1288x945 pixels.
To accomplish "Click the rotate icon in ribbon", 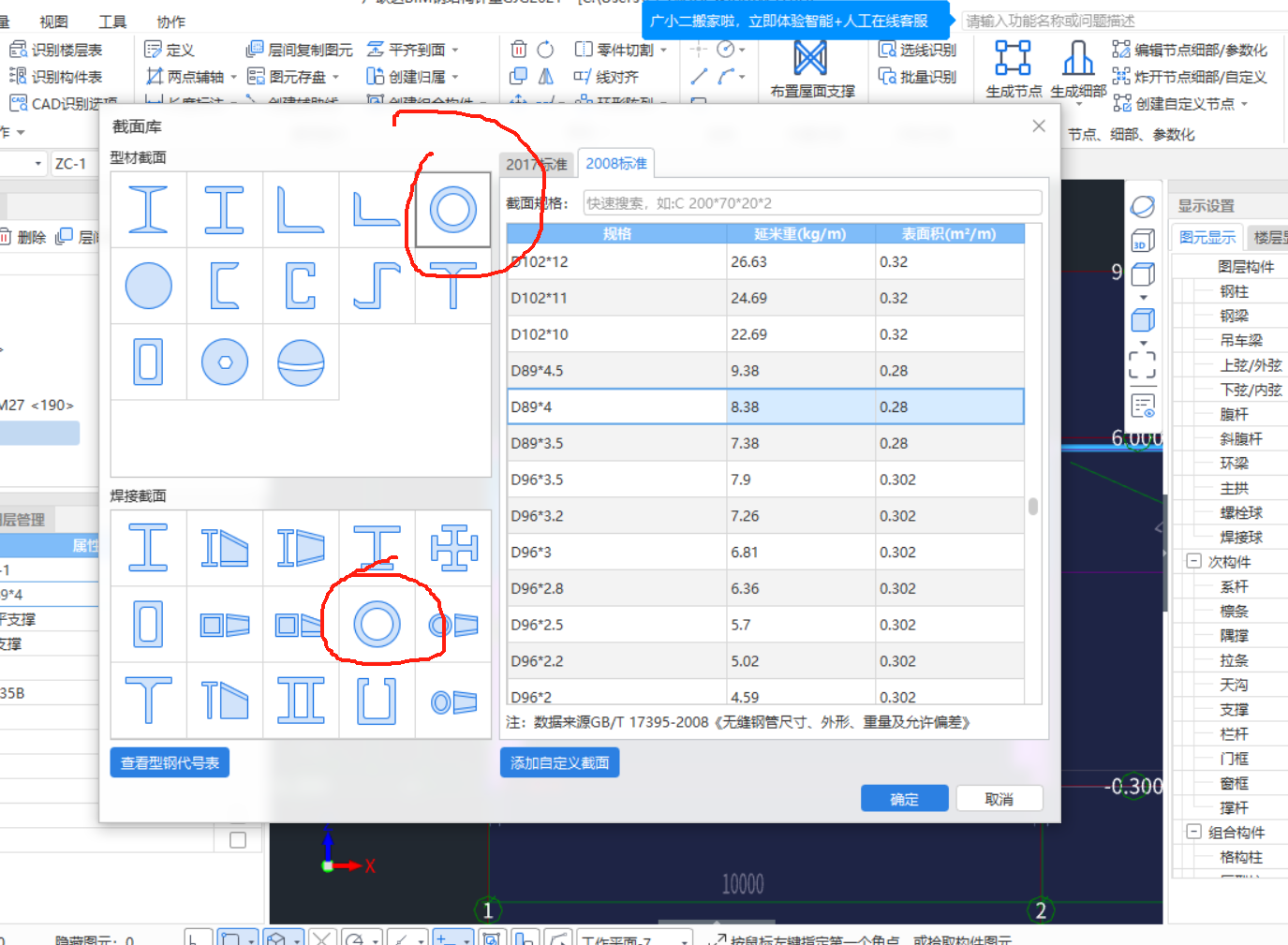I will coord(545,50).
